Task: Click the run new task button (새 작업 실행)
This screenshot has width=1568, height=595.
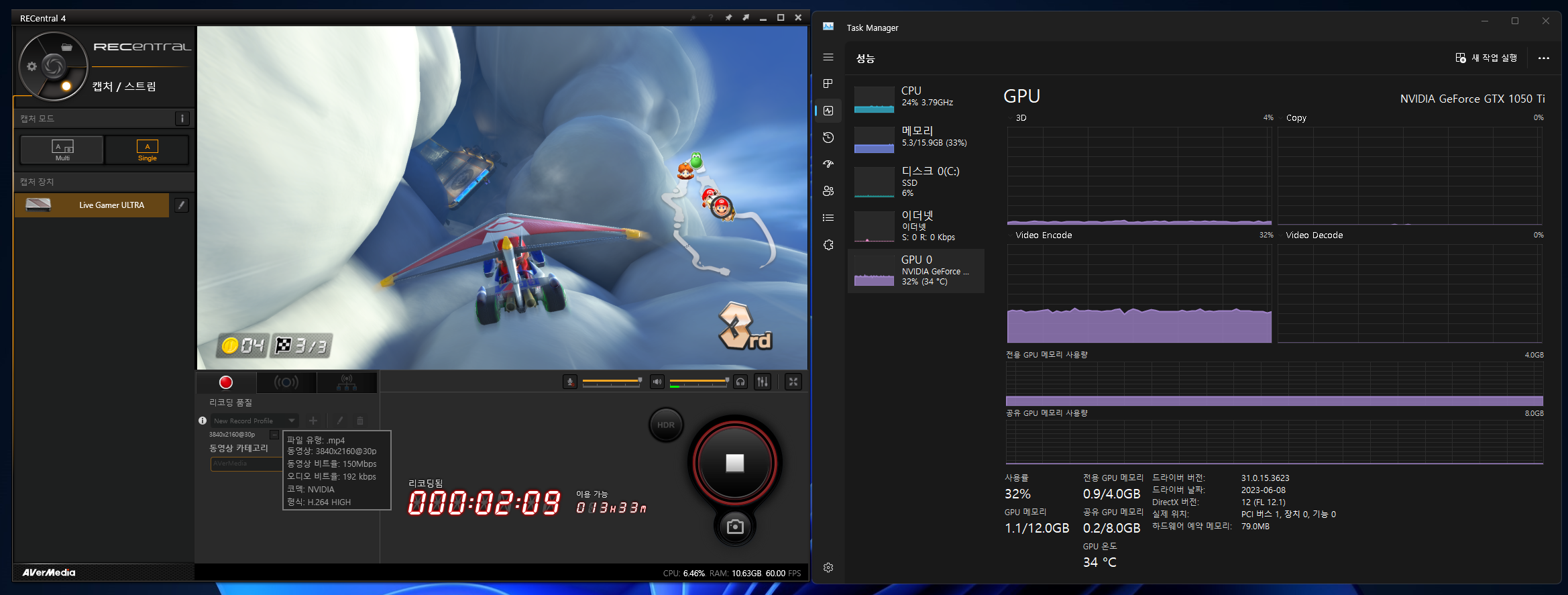Action: 1486,58
